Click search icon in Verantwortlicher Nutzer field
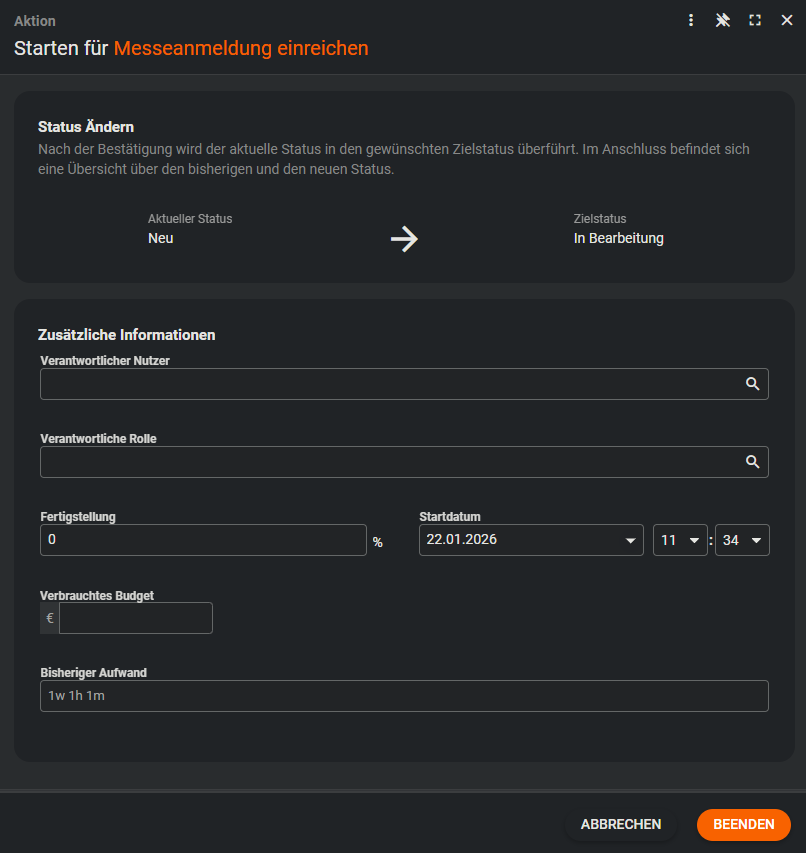 click(752, 384)
